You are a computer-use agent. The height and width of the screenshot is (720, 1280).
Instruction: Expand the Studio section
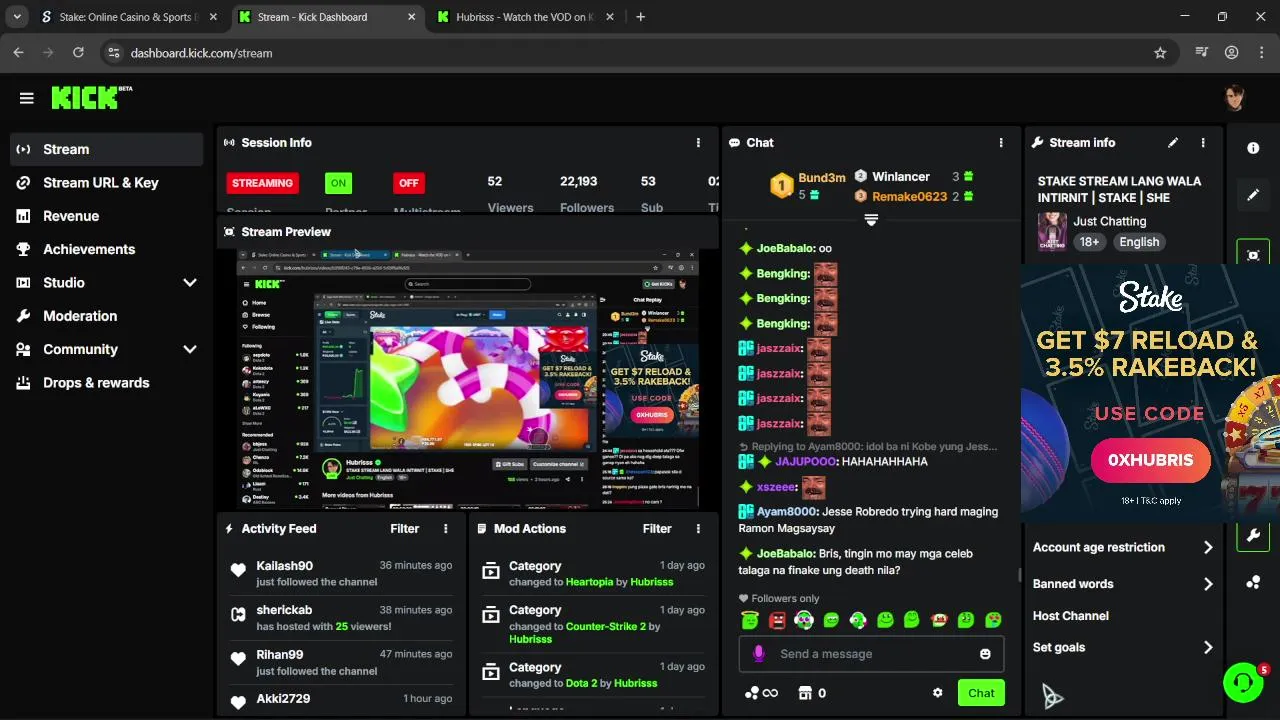pyautogui.click(x=107, y=283)
